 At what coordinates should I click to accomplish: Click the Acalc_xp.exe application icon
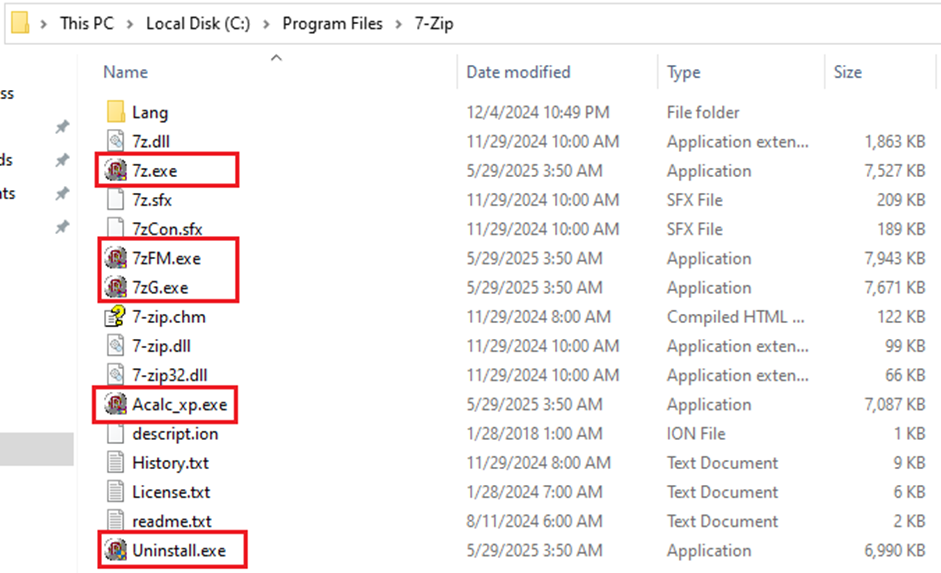pos(115,404)
